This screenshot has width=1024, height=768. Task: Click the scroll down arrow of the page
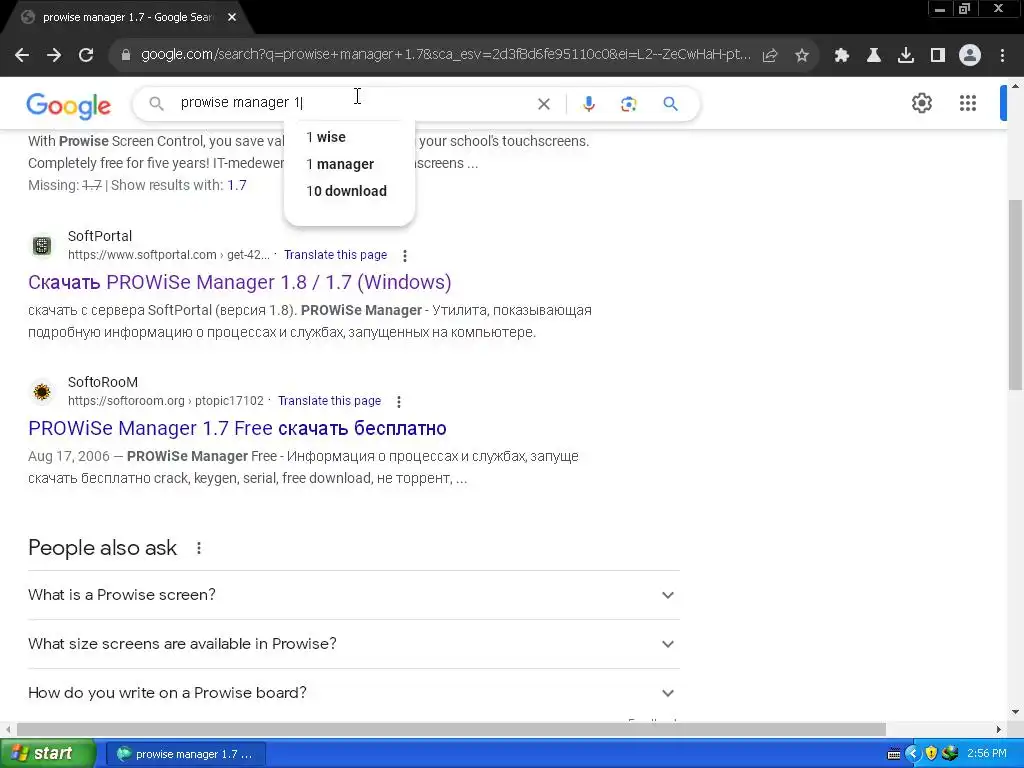(x=1015, y=712)
